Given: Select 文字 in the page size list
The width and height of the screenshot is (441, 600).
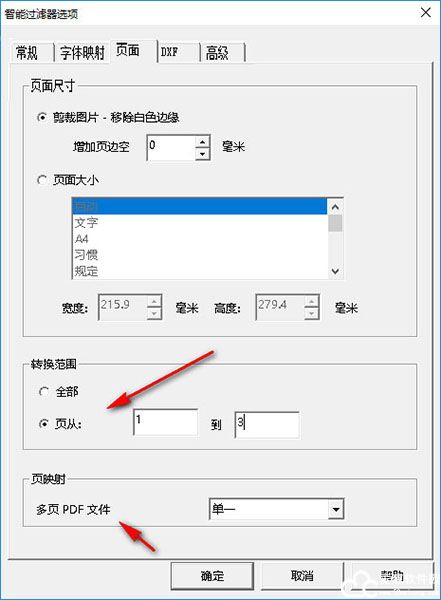Looking at the screenshot, I should point(199,222).
